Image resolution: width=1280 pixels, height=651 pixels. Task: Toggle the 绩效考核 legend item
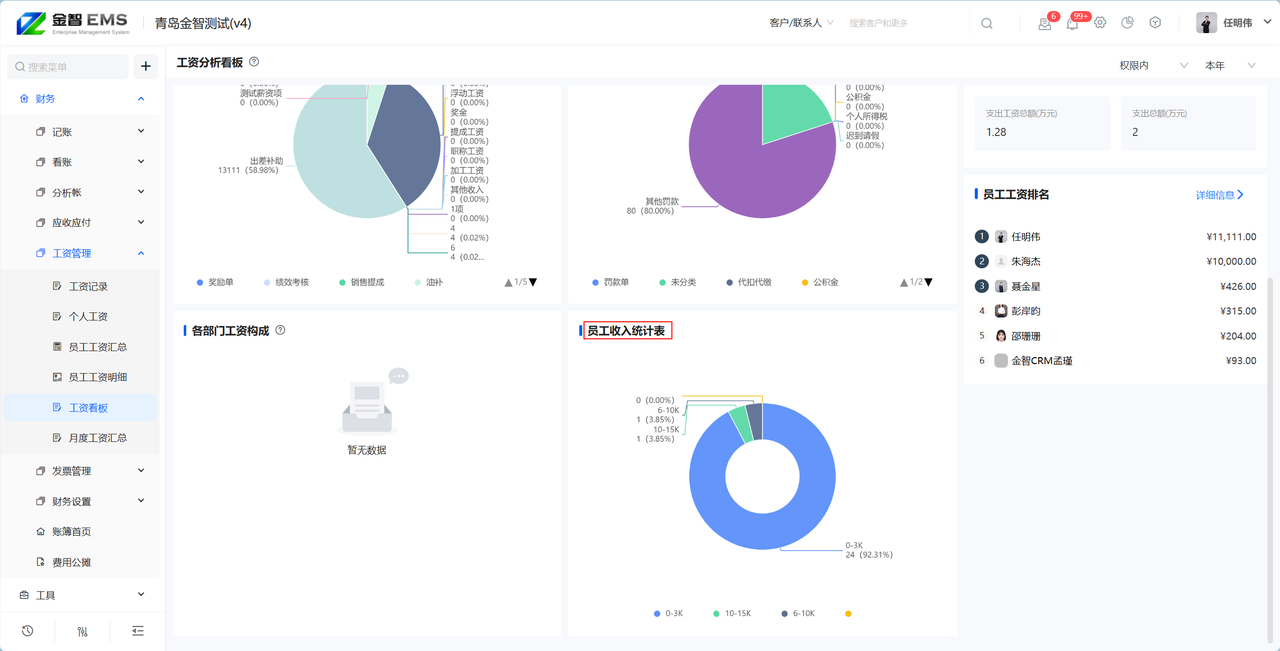pos(286,282)
